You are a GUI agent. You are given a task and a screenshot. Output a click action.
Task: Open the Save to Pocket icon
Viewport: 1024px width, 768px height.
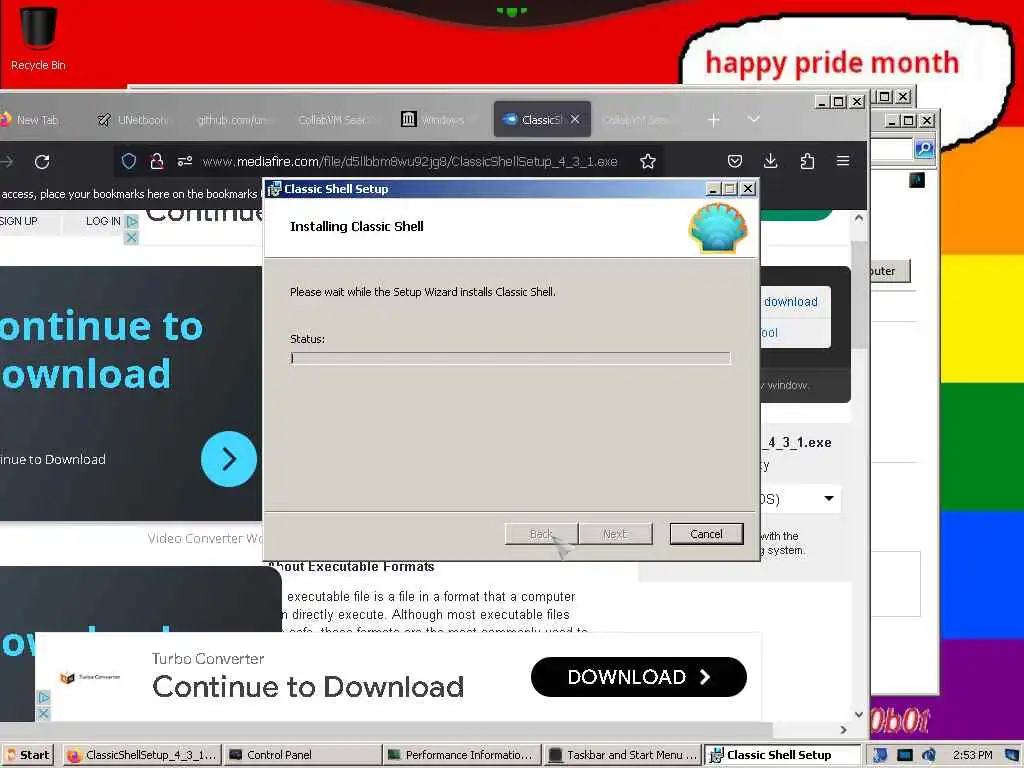tap(735, 161)
